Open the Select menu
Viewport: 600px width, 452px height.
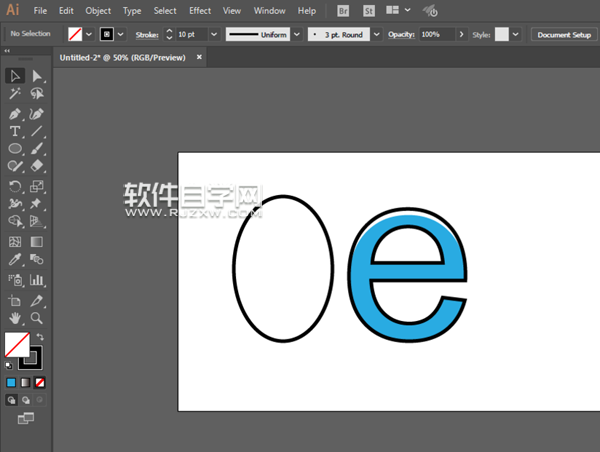coord(165,11)
